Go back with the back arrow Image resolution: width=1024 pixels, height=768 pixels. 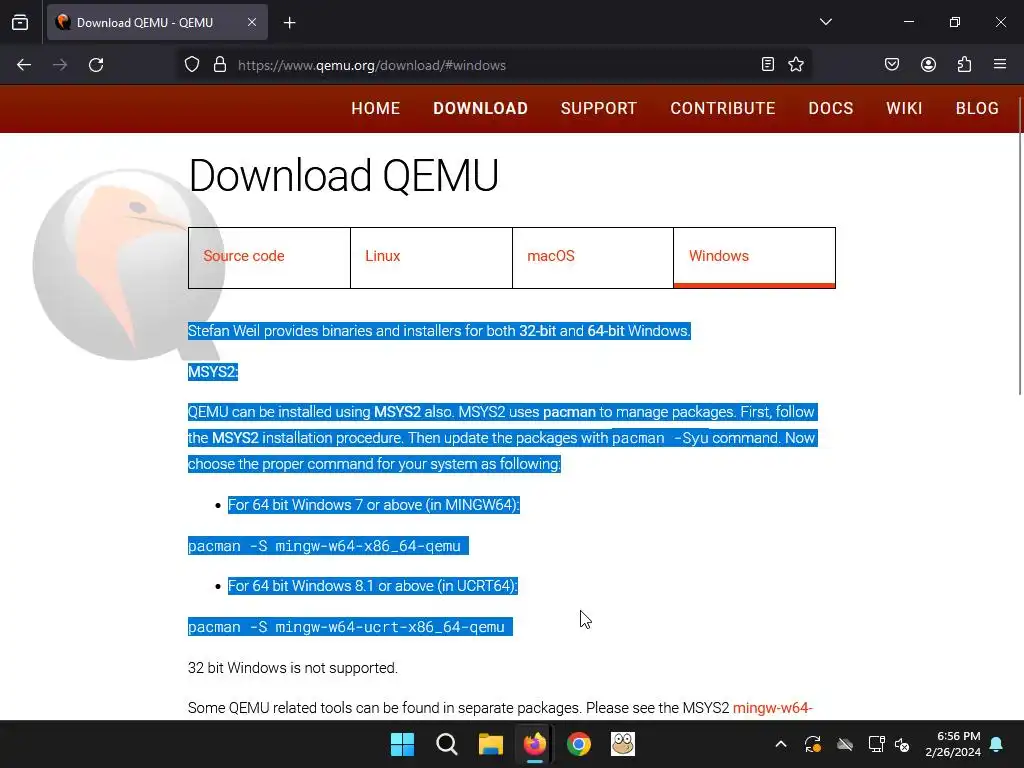pyautogui.click(x=24, y=65)
